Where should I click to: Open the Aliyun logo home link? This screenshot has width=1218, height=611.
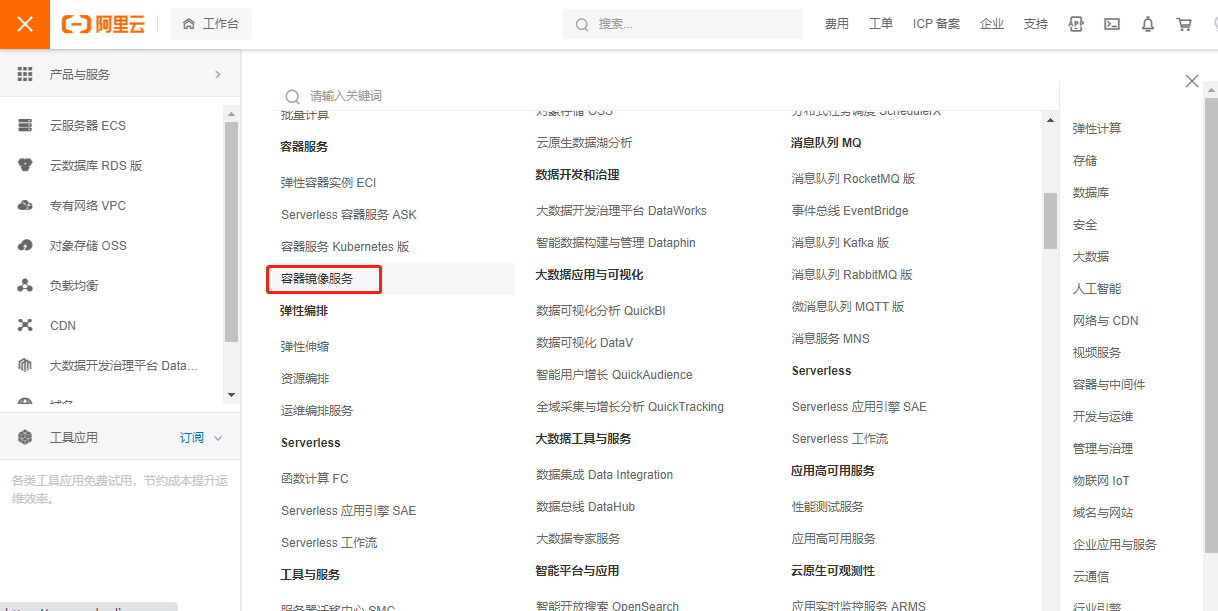click(103, 24)
